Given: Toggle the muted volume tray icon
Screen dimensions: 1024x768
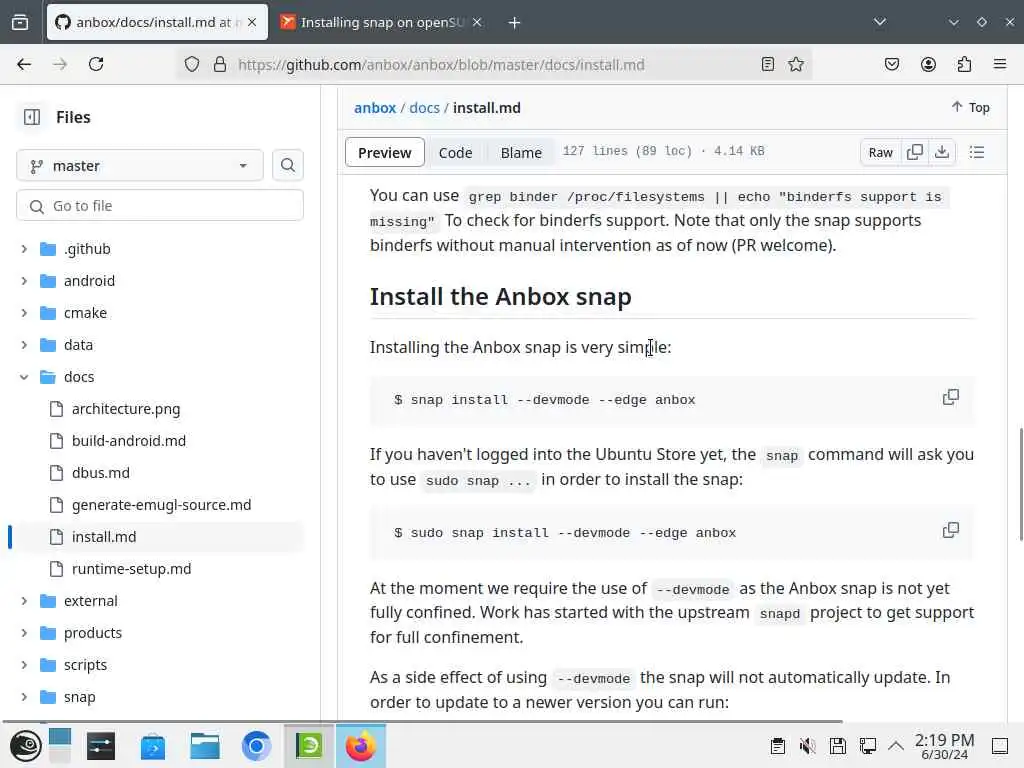Looking at the screenshot, I should pos(808,746).
